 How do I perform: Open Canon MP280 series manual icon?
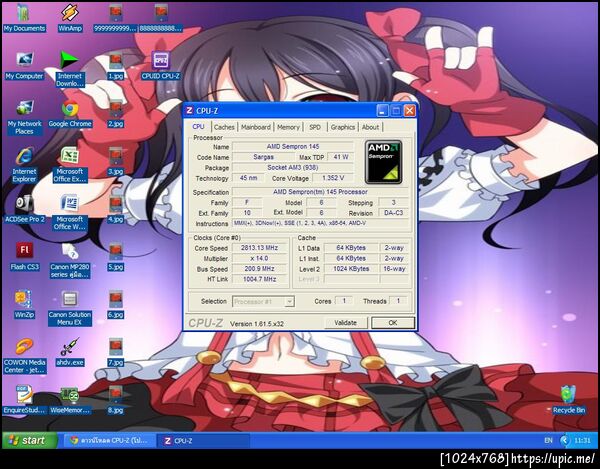coord(70,260)
